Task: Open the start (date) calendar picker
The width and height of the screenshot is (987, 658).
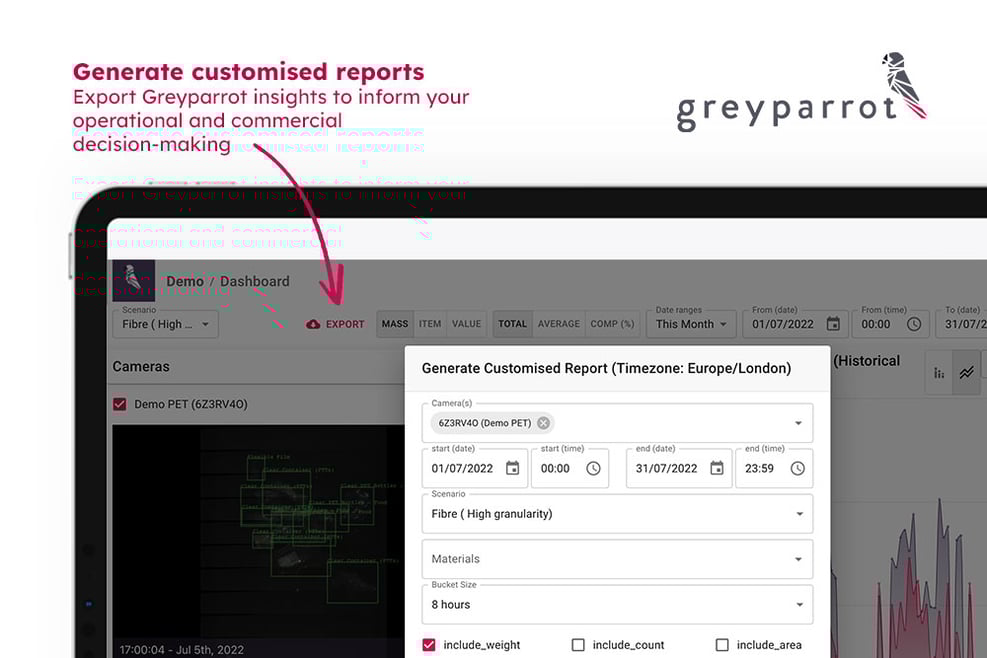Action: click(512, 468)
